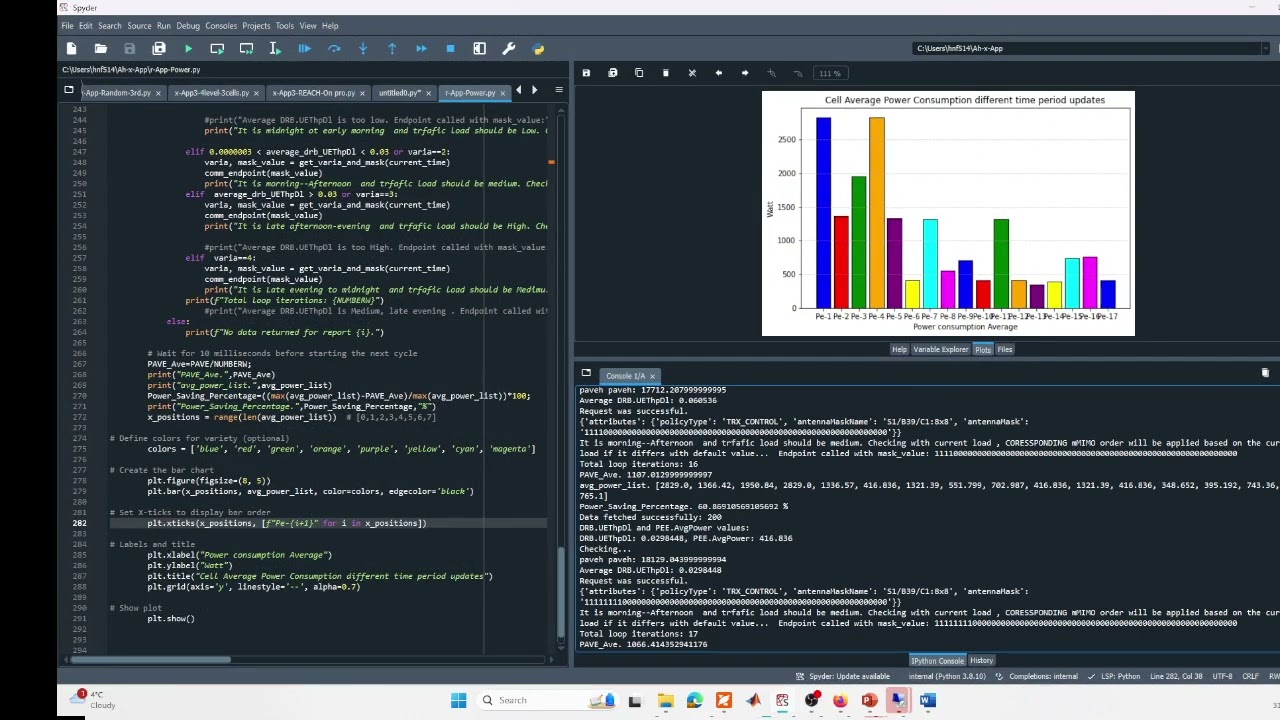Open the History tab below console

coord(981,660)
